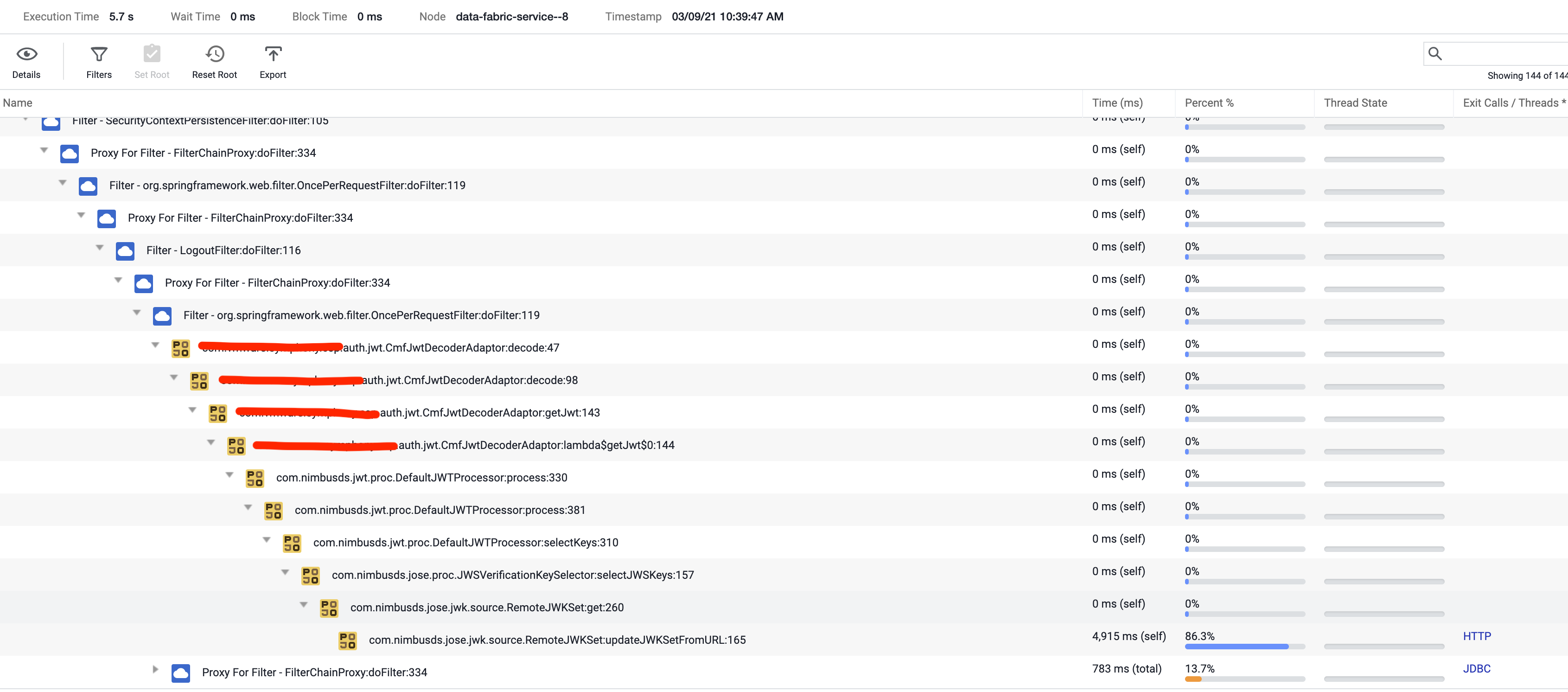The image size is (1568, 692).
Task: Collapse the LogoutFilter:doFilter:116 node
Action: coord(100,248)
